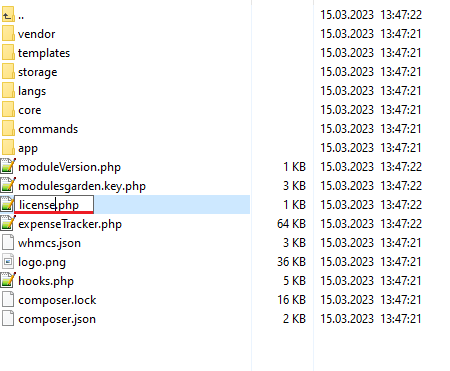450x371 pixels.
Task: Click the modulesgarden.key.php file icon
Action: (8, 185)
